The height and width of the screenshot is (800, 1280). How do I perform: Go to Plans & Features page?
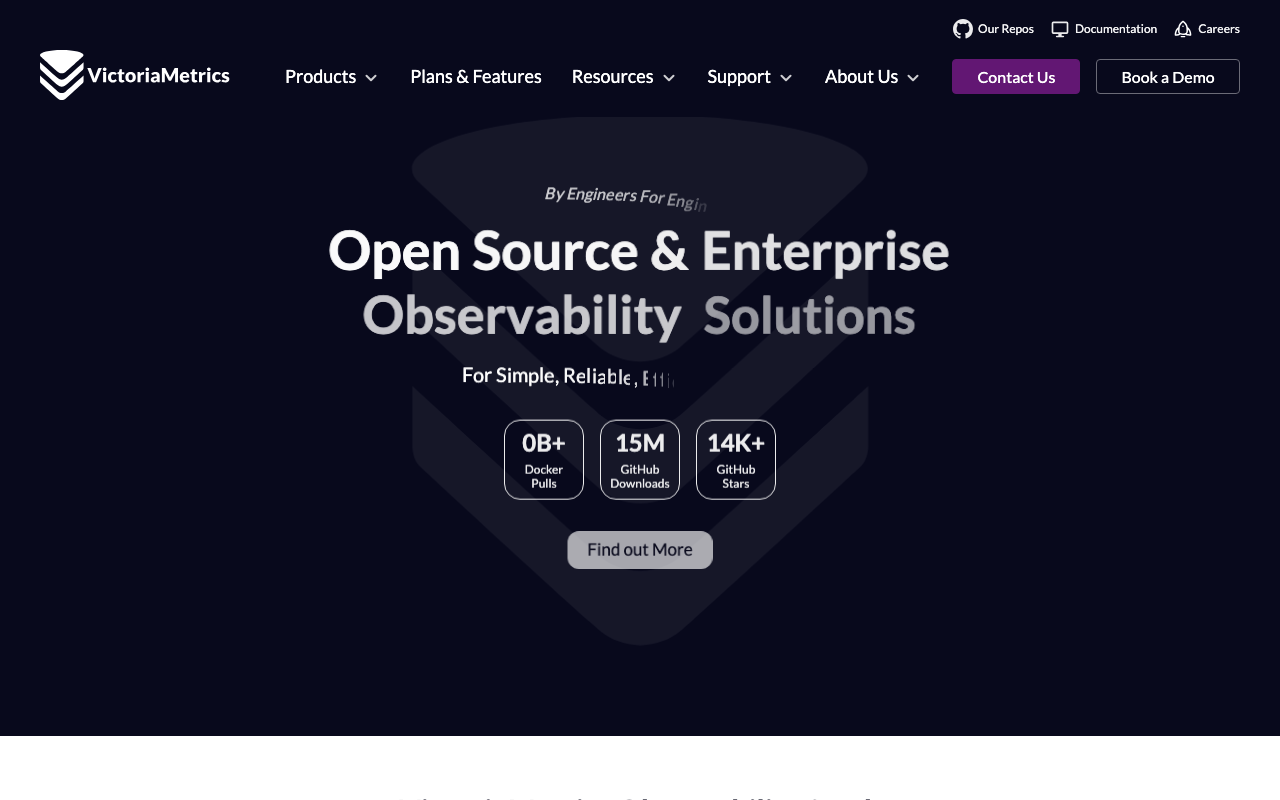(476, 77)
